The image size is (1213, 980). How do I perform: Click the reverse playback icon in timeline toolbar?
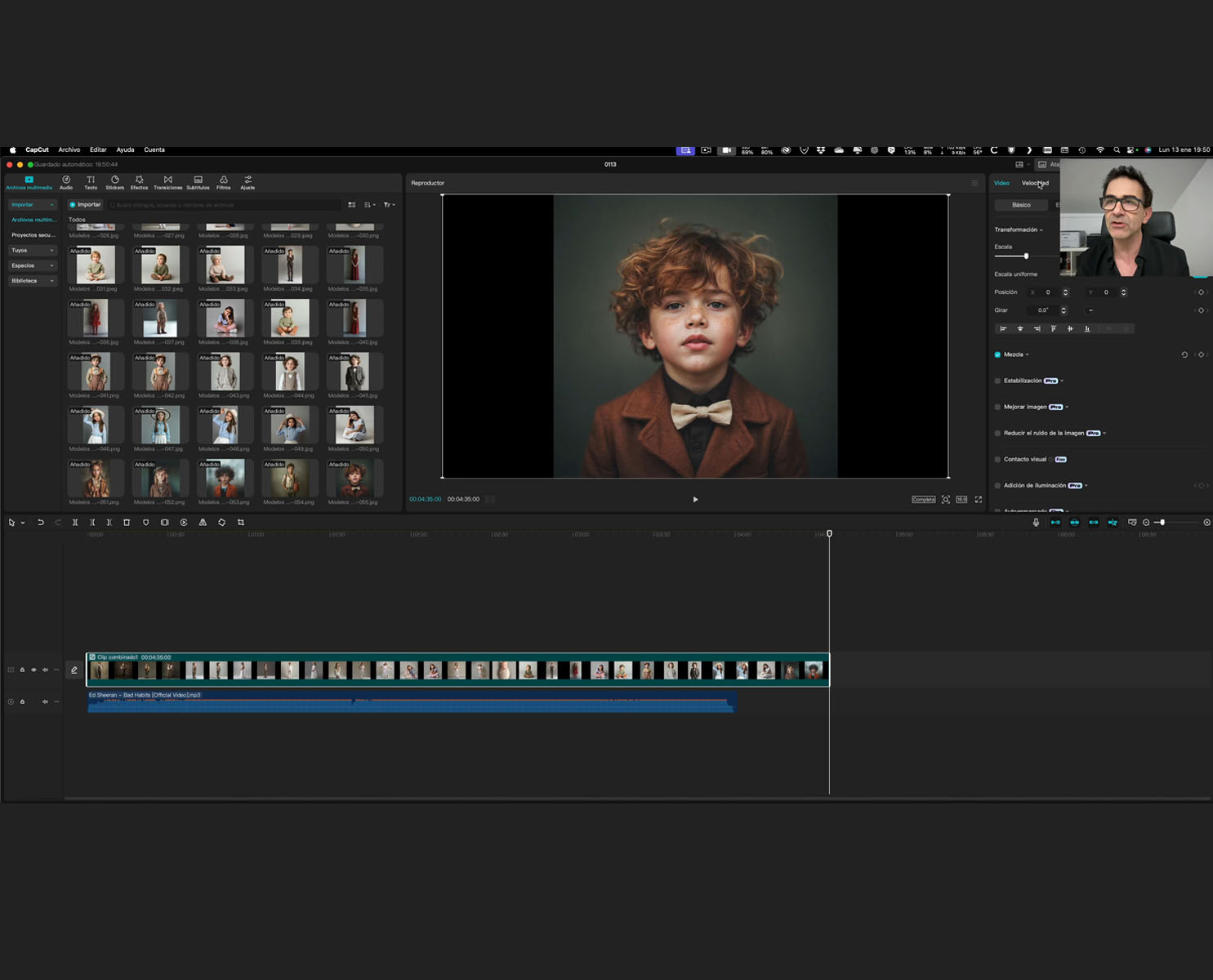pos(184,523)
